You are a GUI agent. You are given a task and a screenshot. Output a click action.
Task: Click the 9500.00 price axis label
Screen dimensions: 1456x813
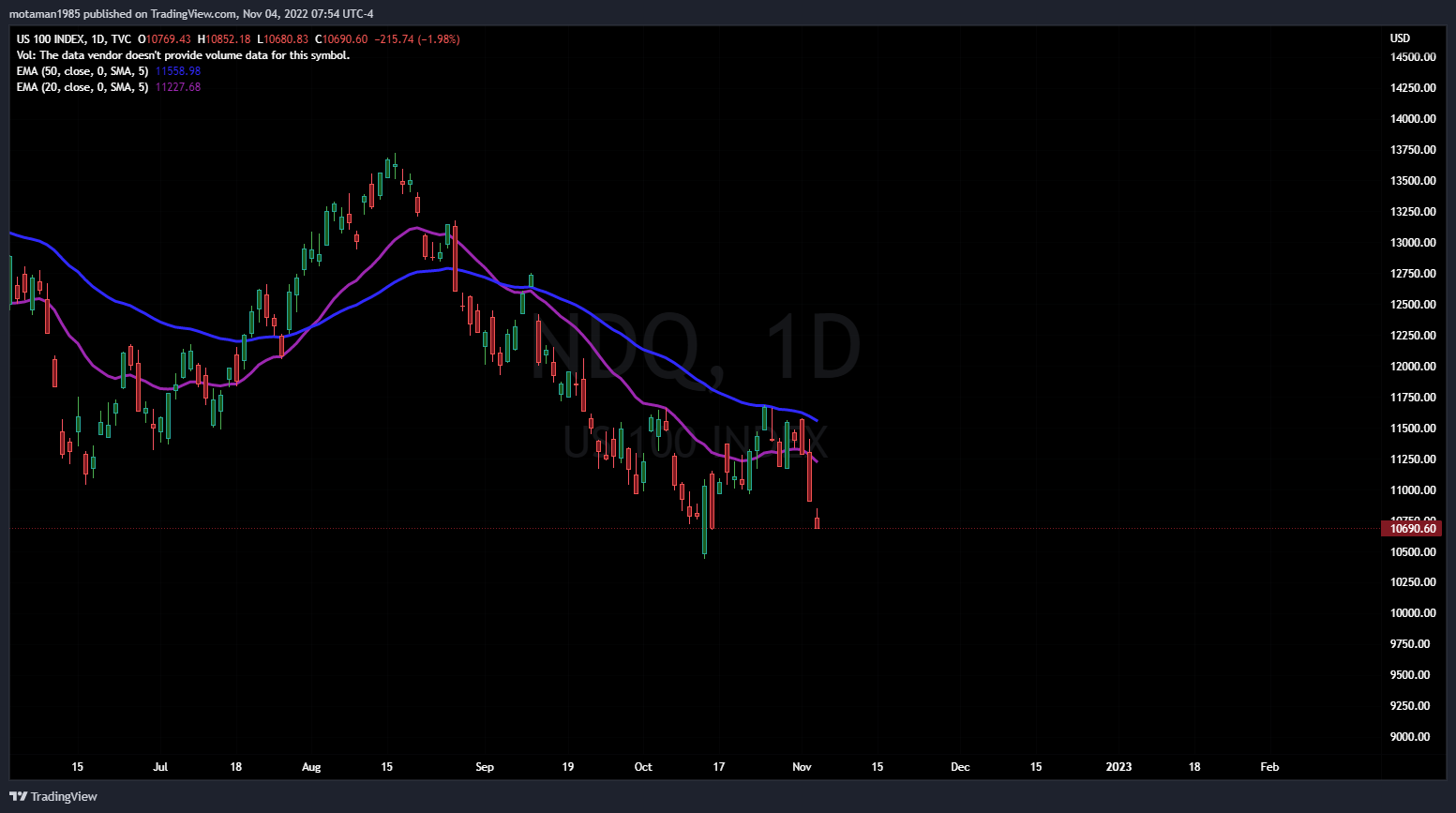click(1410, 675)
